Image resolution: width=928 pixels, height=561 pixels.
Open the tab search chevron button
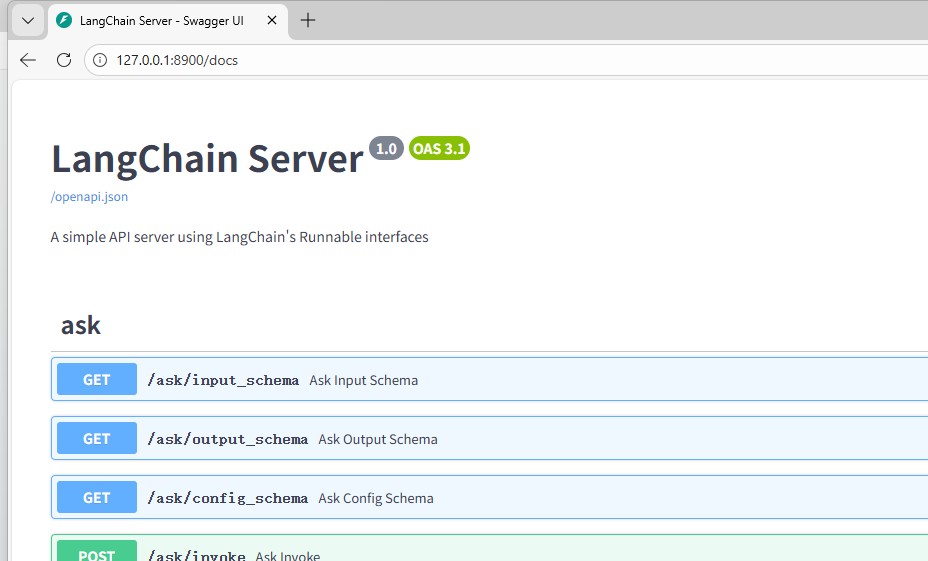click(27, 20)
